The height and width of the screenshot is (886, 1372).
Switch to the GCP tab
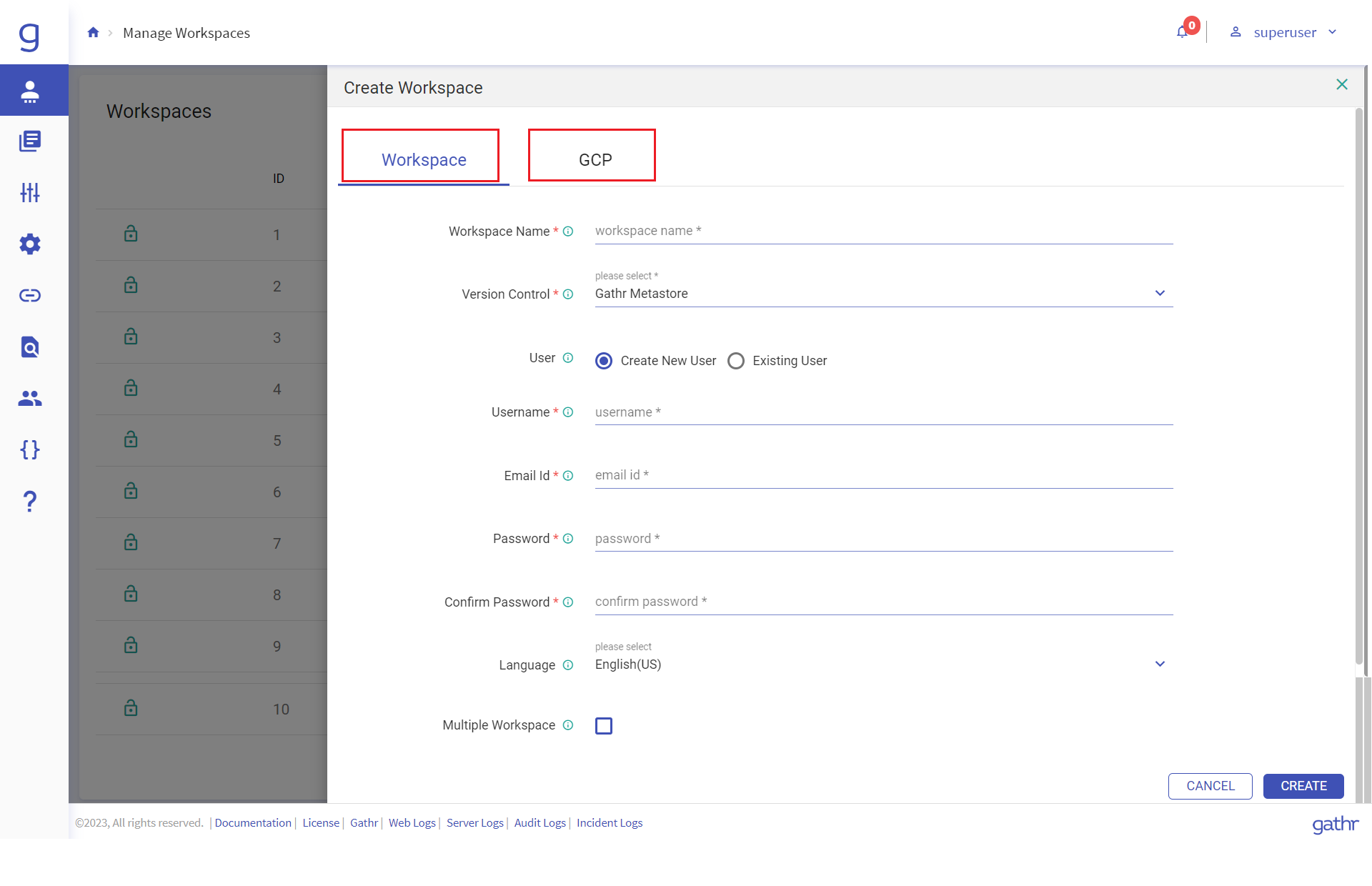595,159
